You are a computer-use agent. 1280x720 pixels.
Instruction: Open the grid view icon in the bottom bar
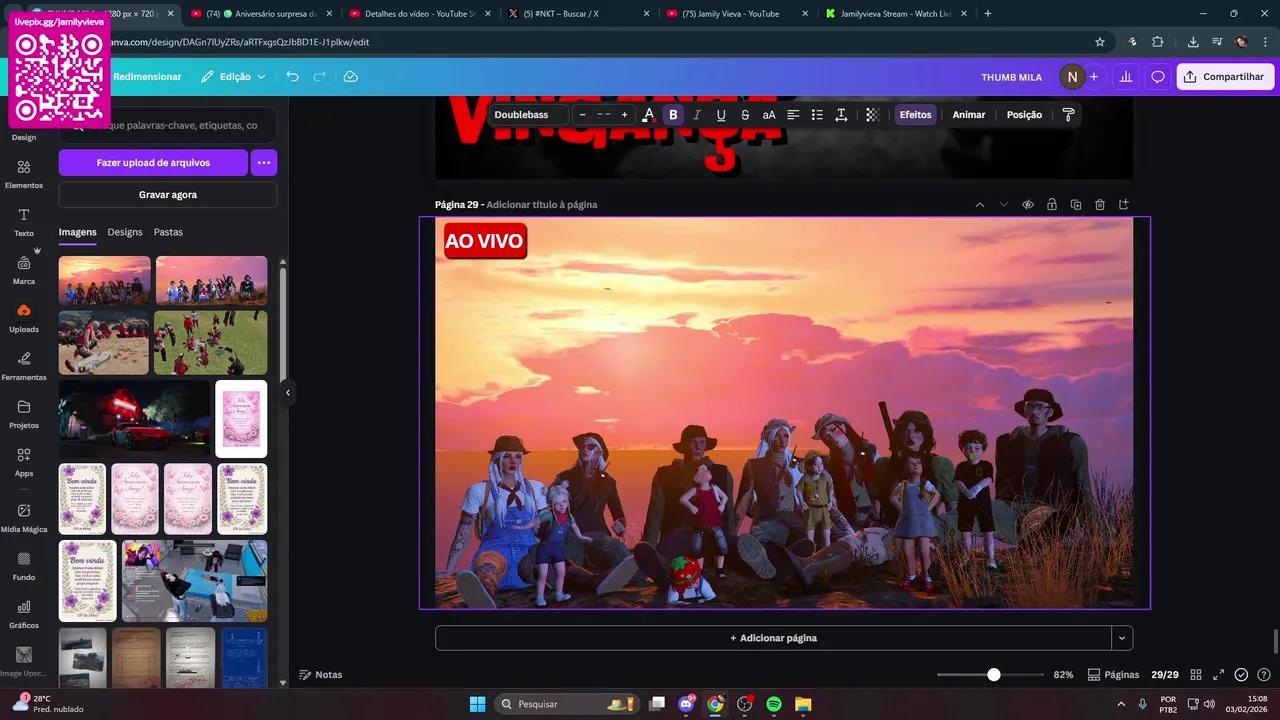click(x=1196, y=675)
